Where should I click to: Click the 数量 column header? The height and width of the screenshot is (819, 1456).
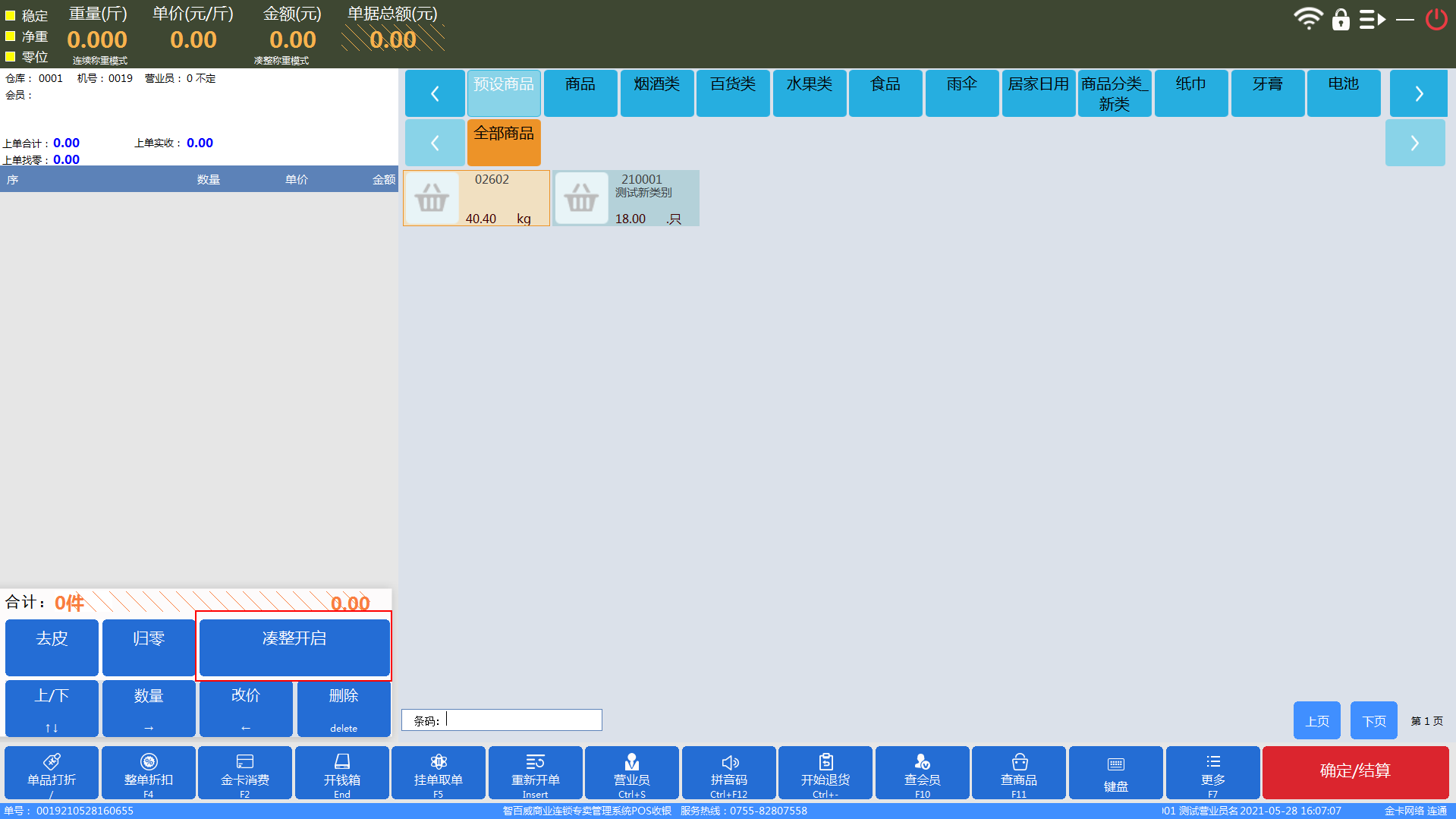(209, 180)
